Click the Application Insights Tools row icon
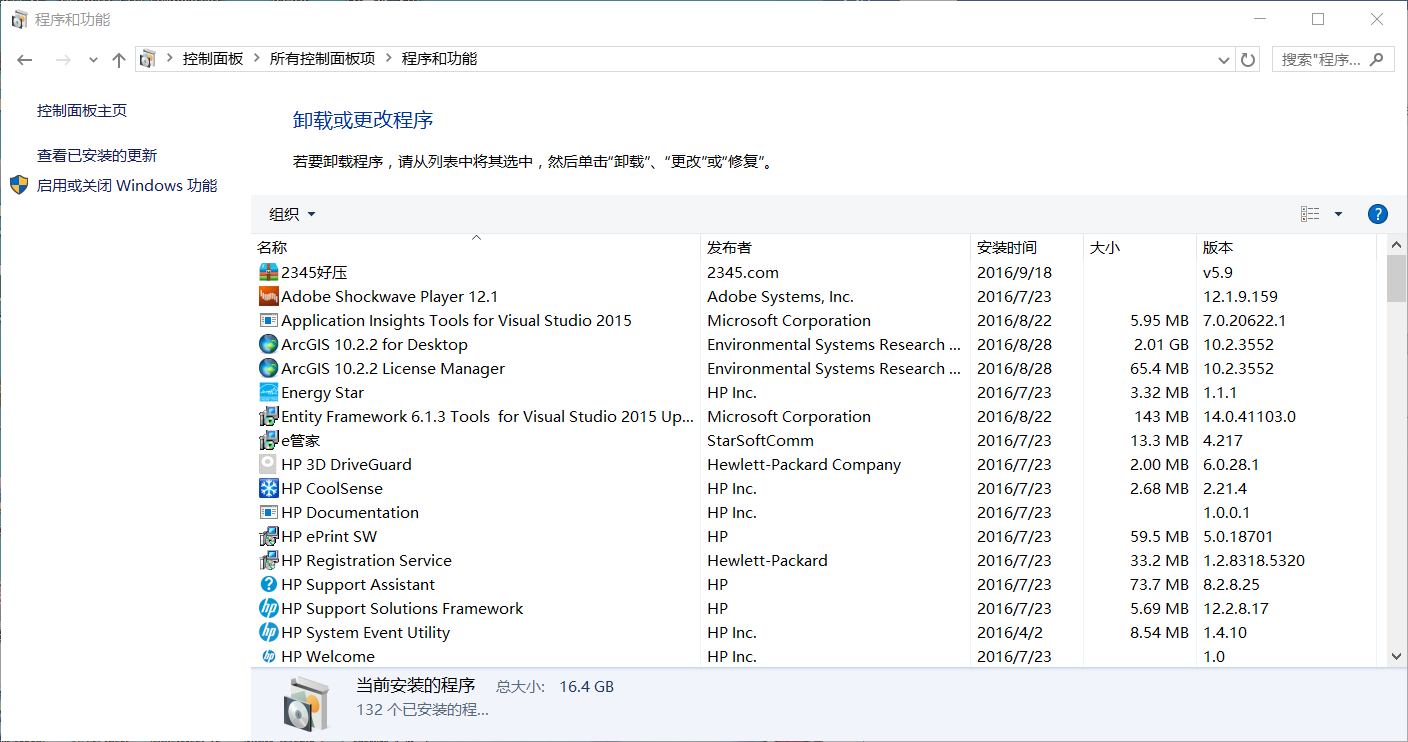This screenshot has width=1408, height=742. click(x=268, y=320)
